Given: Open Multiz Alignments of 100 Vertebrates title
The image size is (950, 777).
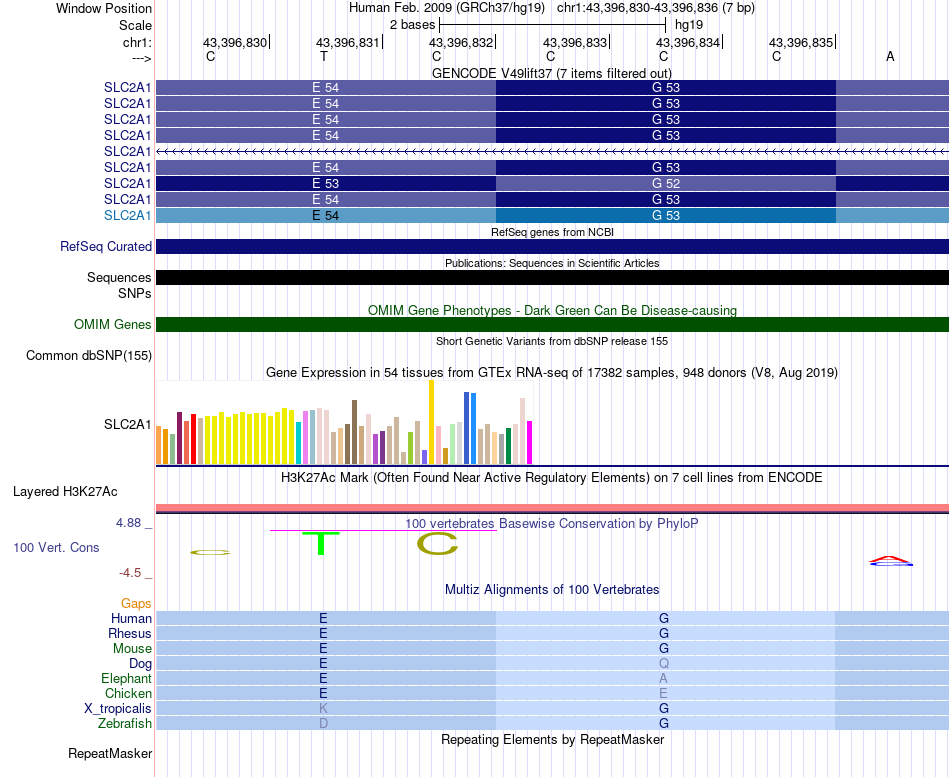Looking at the screenshot, I should [x=552, y=590].
